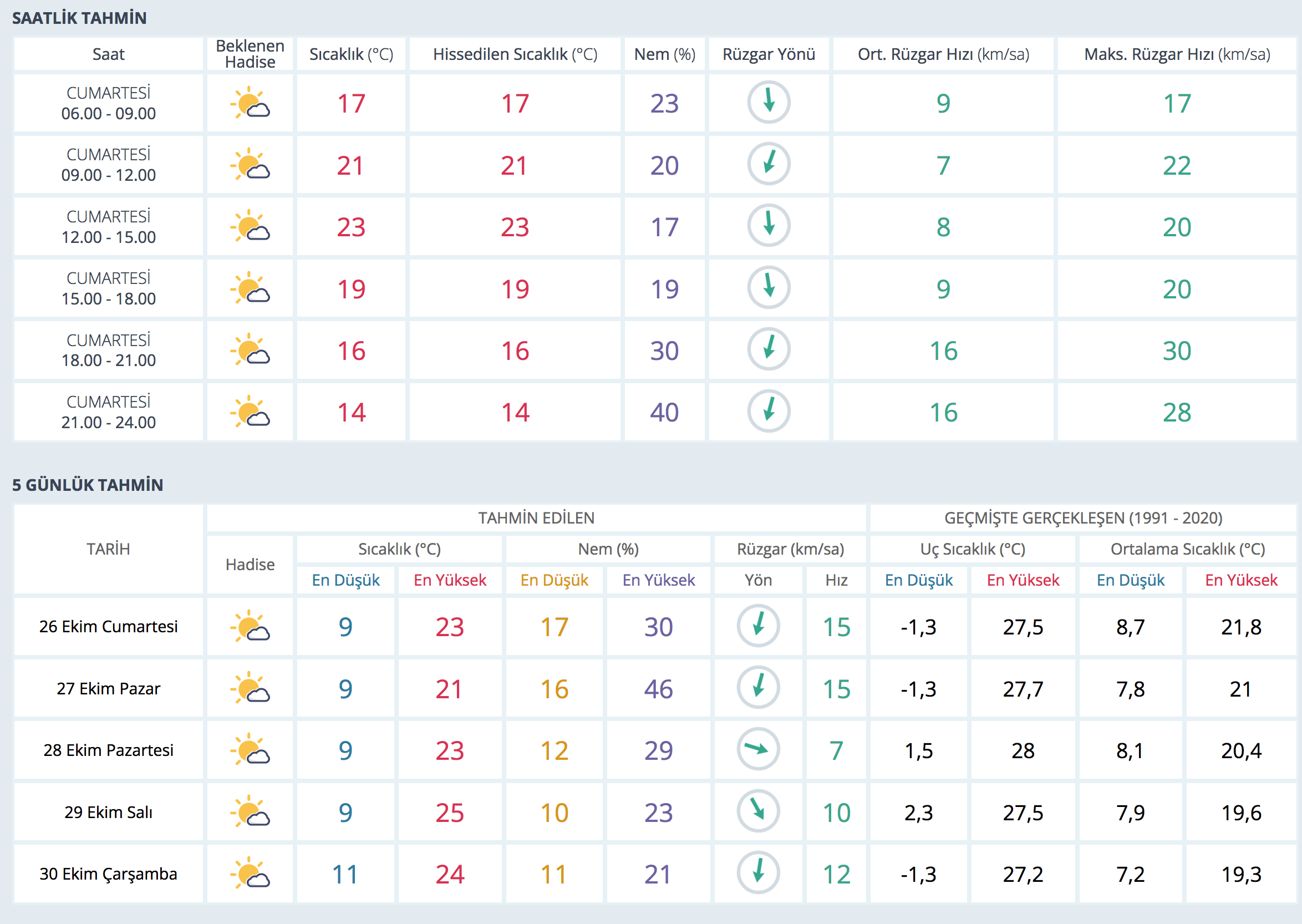
Task: Click the Sıcaklık (°C) hourly column header
Action: [351, 54]
